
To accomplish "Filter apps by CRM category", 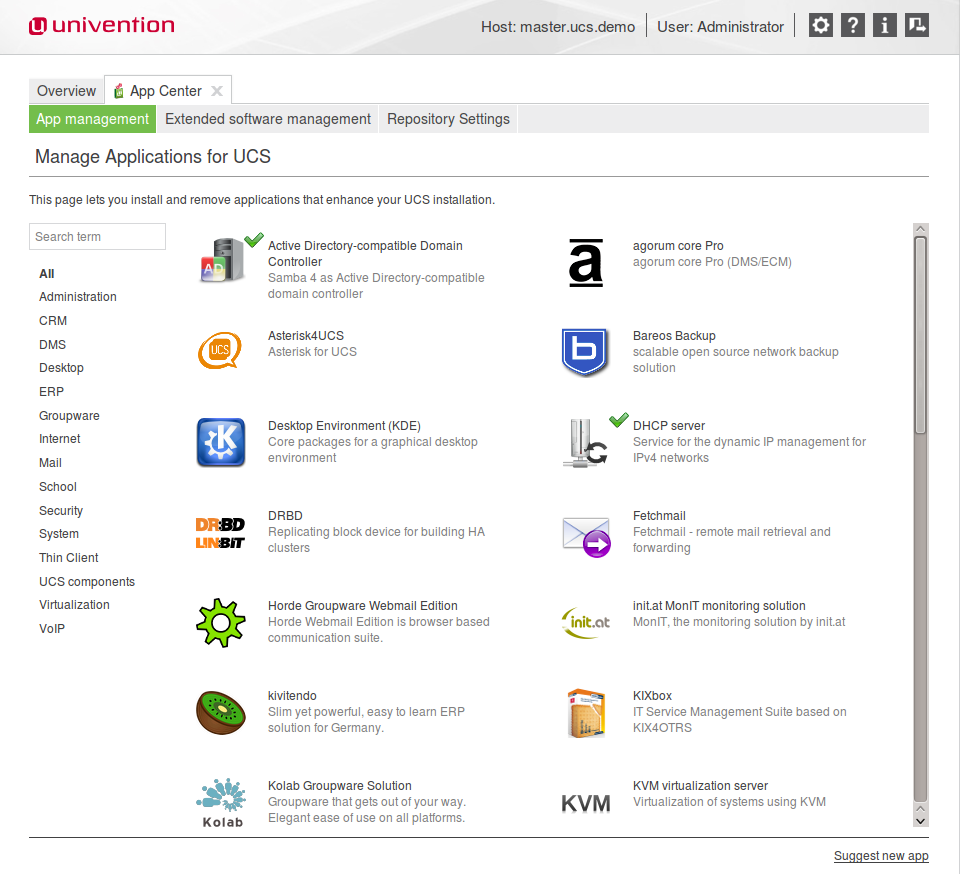I will point(53,321).
